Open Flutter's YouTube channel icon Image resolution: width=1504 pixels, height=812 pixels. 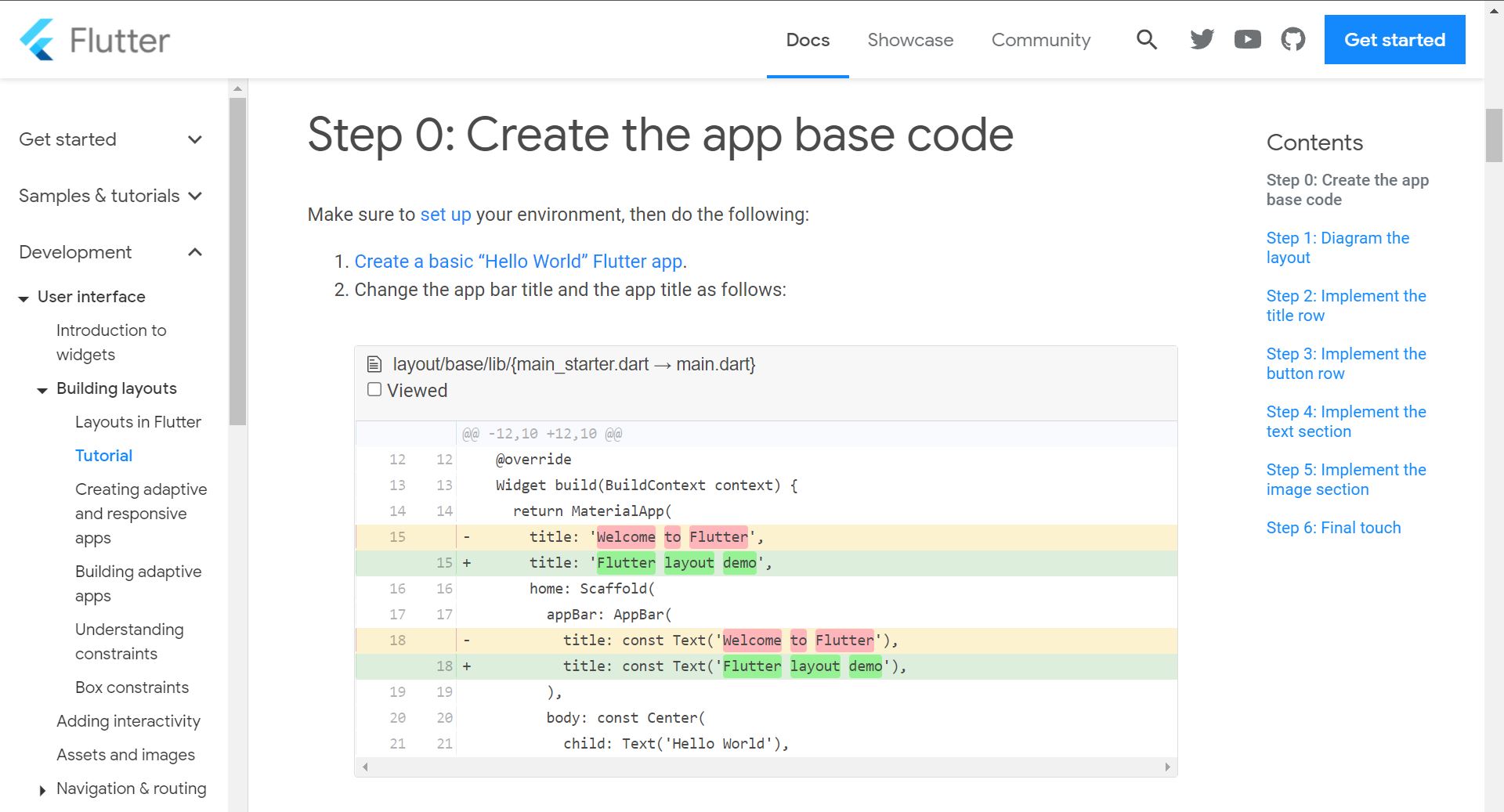[x=1247, y=38]
